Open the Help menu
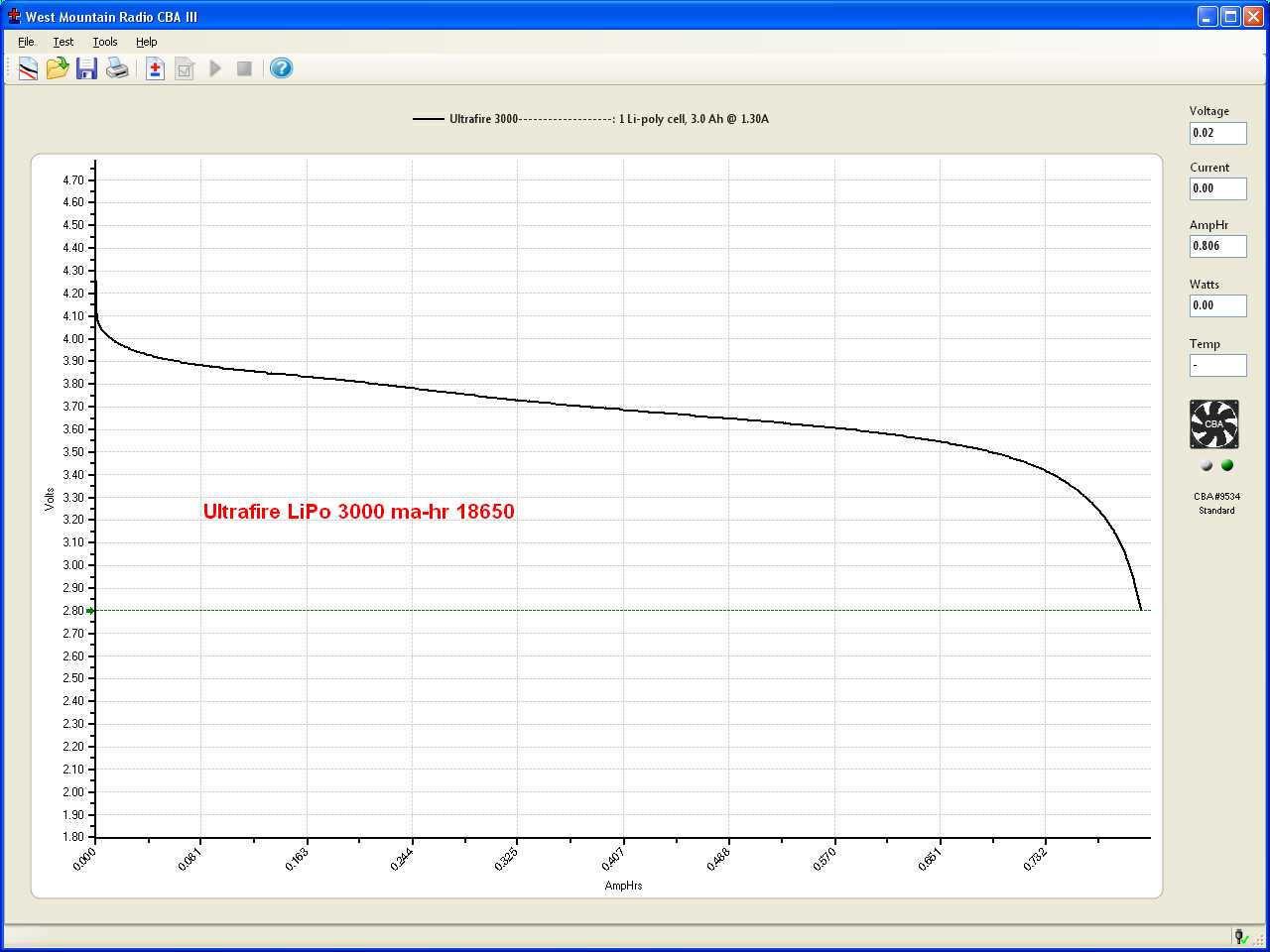 [147, 42]
